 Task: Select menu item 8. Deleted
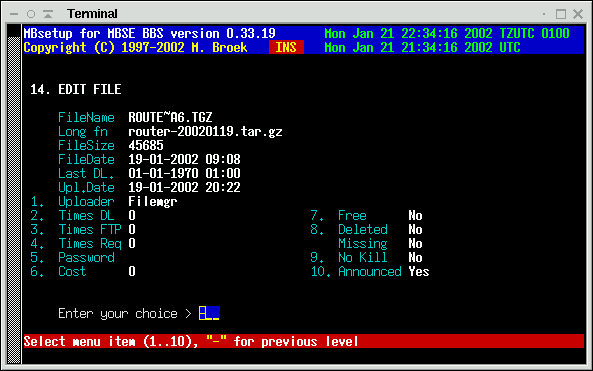pyautogui.click(x=349, y=230)
